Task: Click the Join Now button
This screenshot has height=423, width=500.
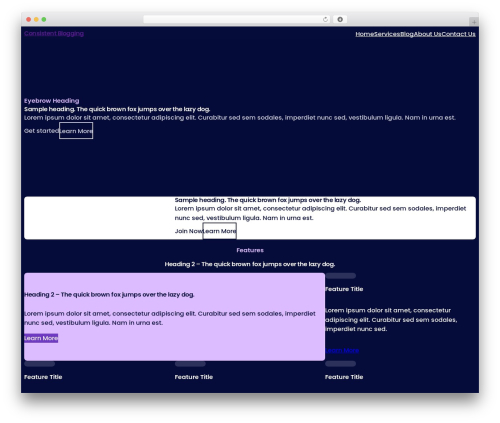Action: click(189, 231)
